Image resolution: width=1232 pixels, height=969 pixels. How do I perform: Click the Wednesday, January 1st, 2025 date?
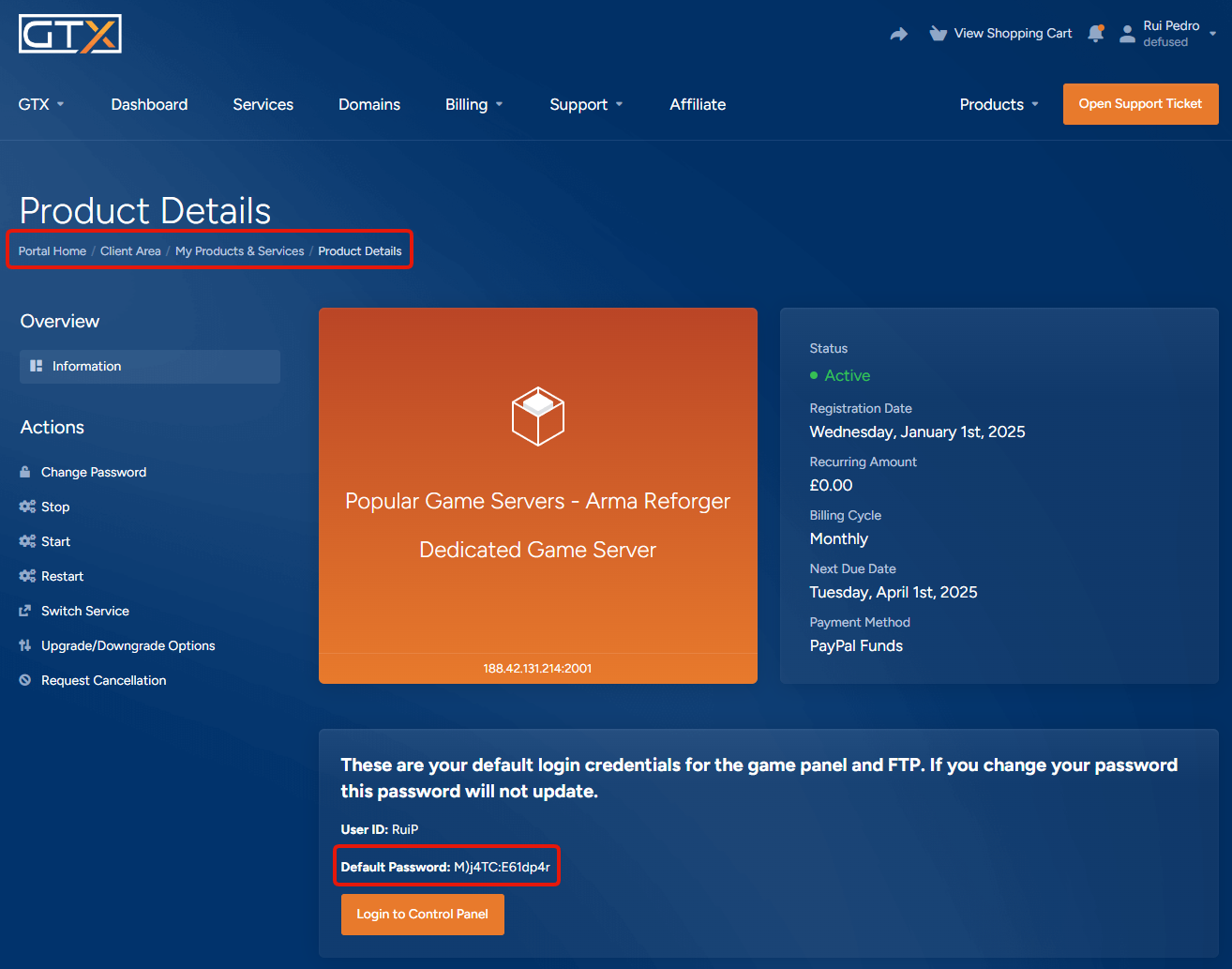(918, 432)
